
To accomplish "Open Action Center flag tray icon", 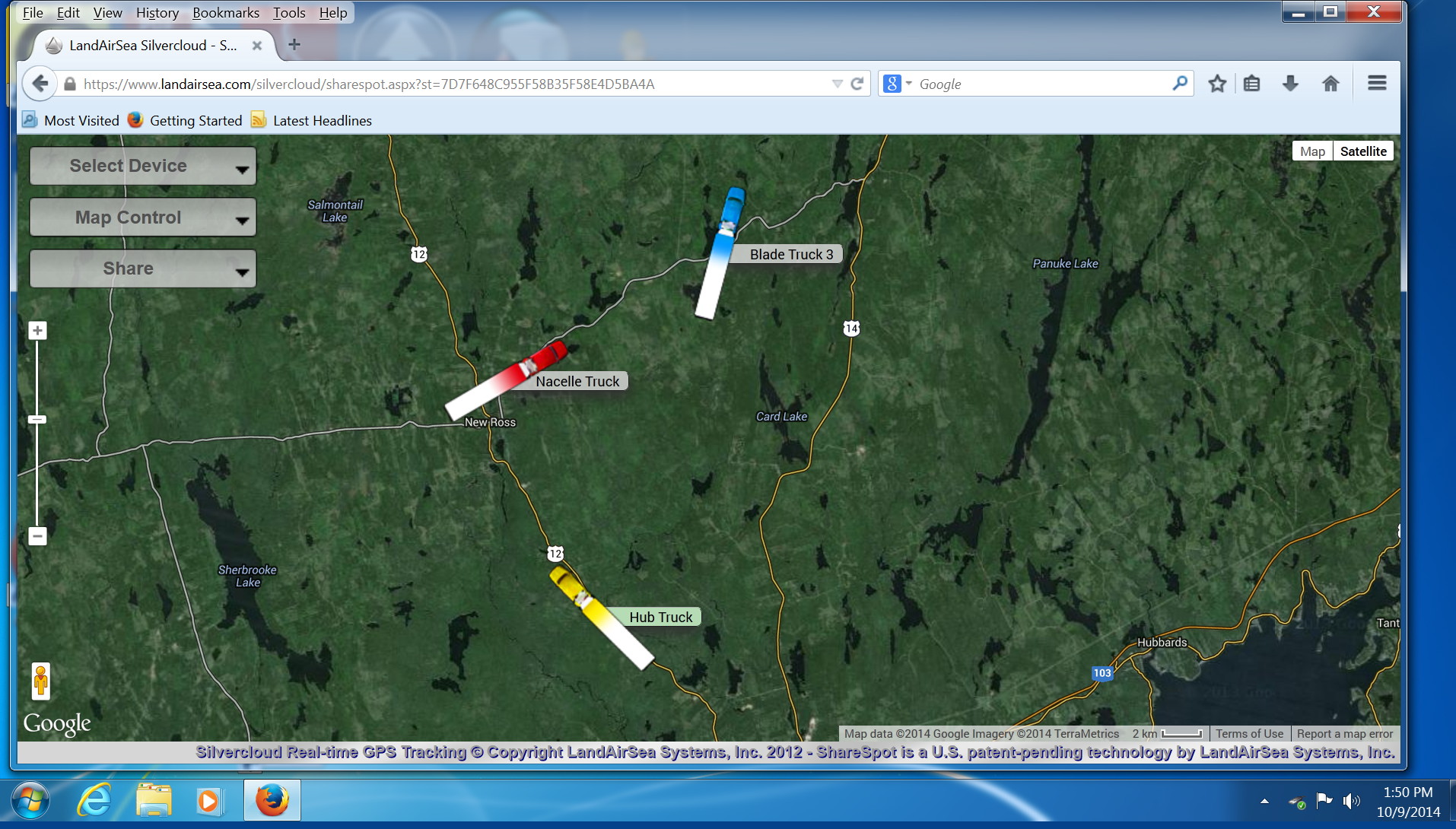I will click(x=1324, y=801).
